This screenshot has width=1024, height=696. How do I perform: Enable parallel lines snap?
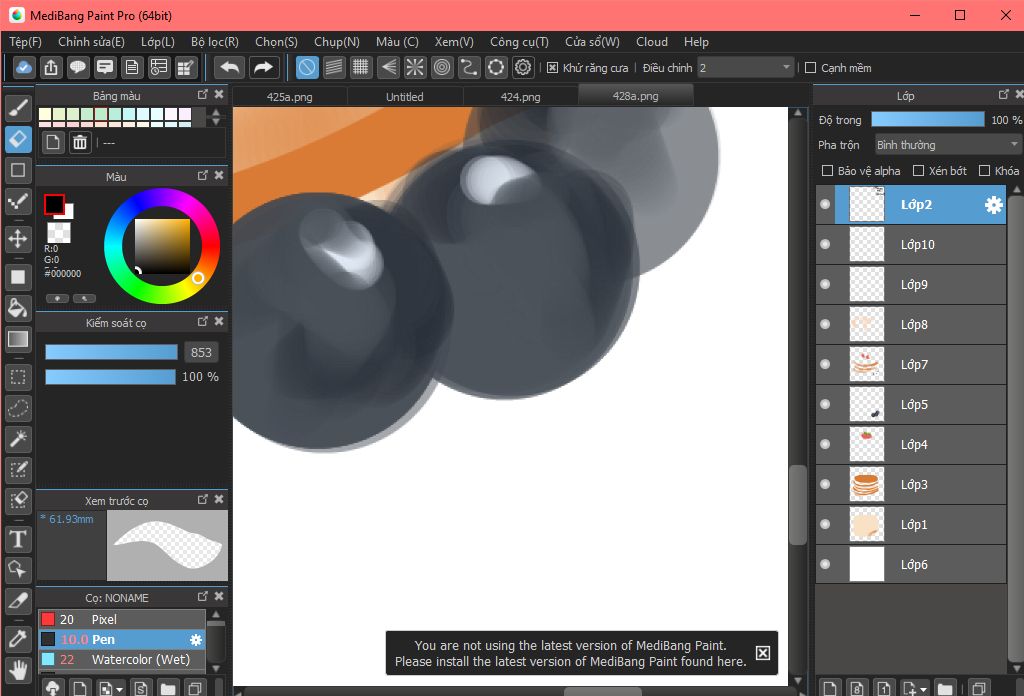tap(334, 67)
